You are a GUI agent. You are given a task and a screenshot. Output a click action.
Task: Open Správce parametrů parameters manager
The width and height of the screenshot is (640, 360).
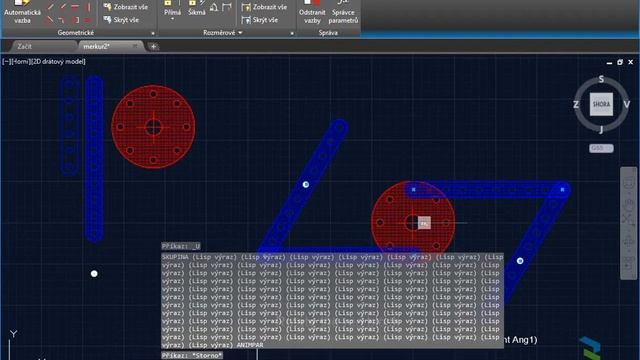343,12
